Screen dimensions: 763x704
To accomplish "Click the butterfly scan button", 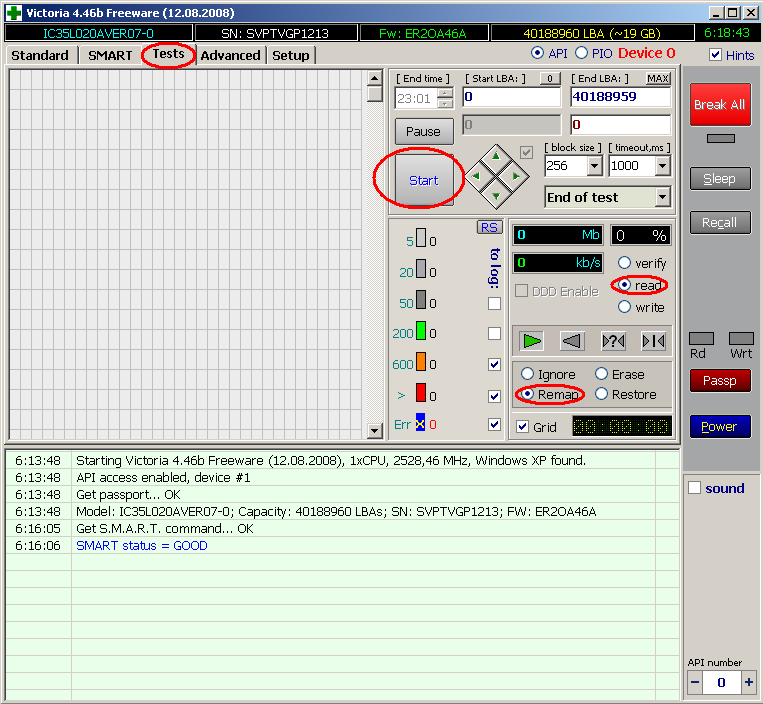I will tap(654, 341).
